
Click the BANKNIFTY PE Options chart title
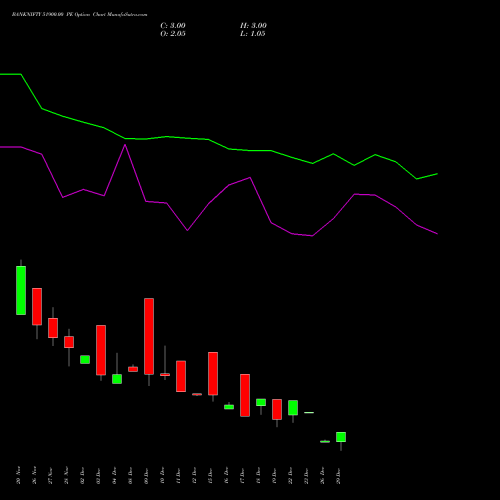[79, 14]
